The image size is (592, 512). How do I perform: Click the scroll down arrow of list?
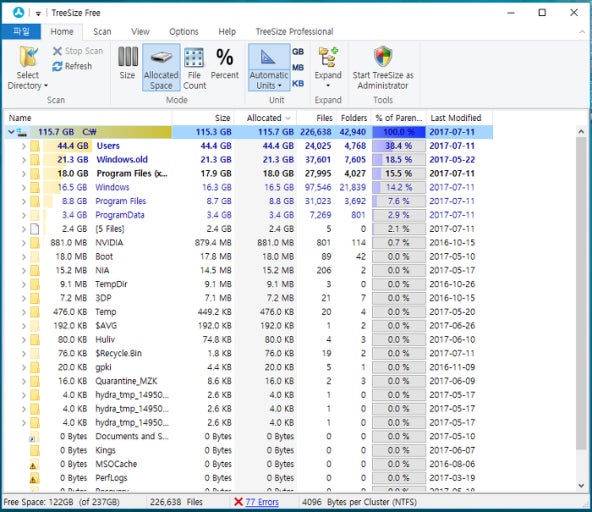(x=581, y=486)
